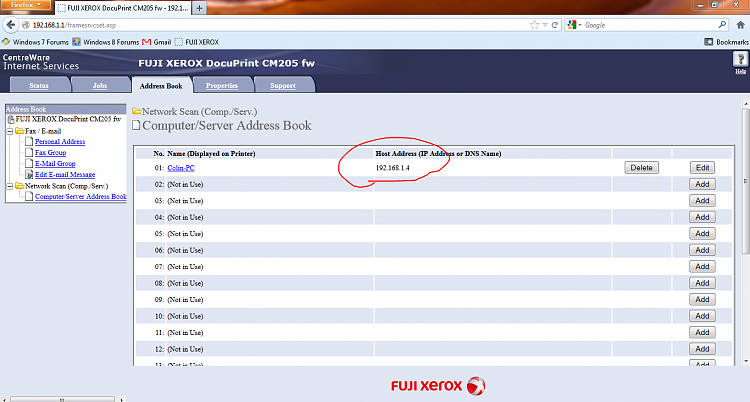The width and height of the screenshot is (750, 402).
Task: Switch to the Status tab
Action: pos(39,85)
